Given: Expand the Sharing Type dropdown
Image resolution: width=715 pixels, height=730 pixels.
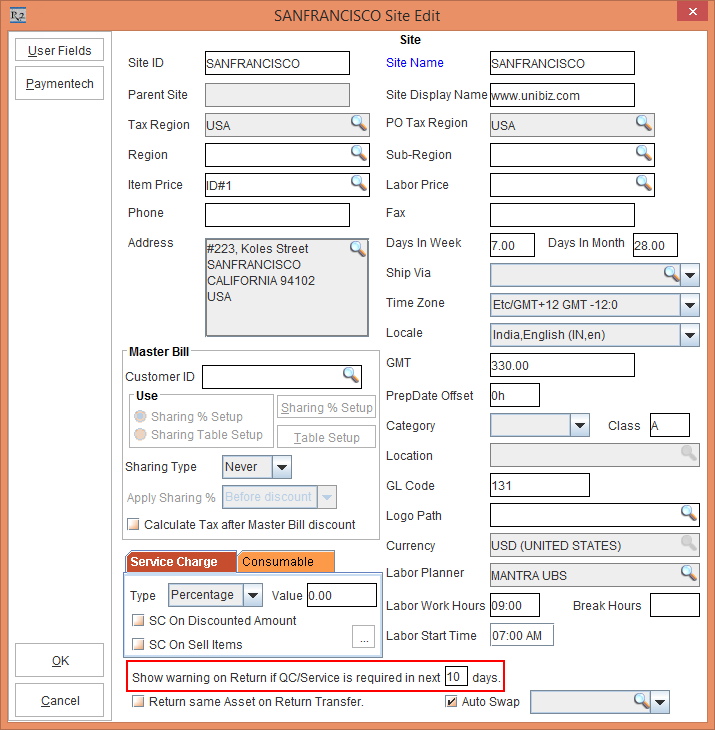Looking at the screenshot, I should point(281,467).
